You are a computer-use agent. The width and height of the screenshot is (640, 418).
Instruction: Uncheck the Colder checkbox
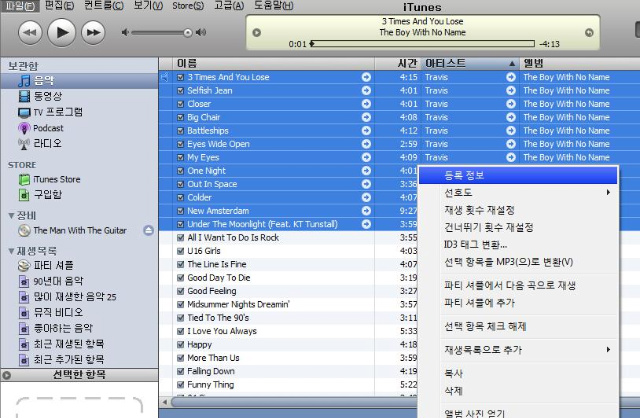[180, 198]
